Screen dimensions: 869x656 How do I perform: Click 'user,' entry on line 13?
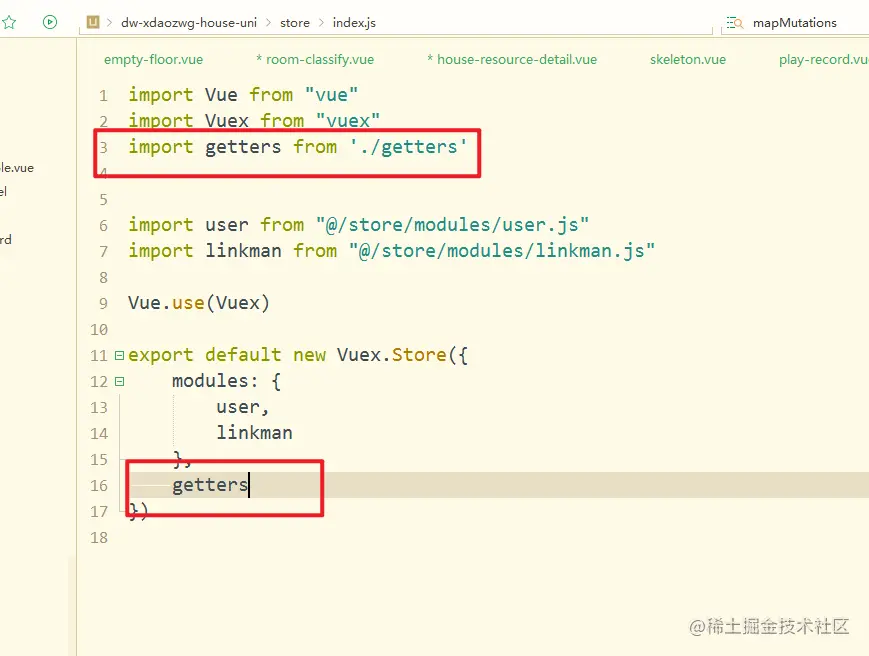[x=243, y=407]
